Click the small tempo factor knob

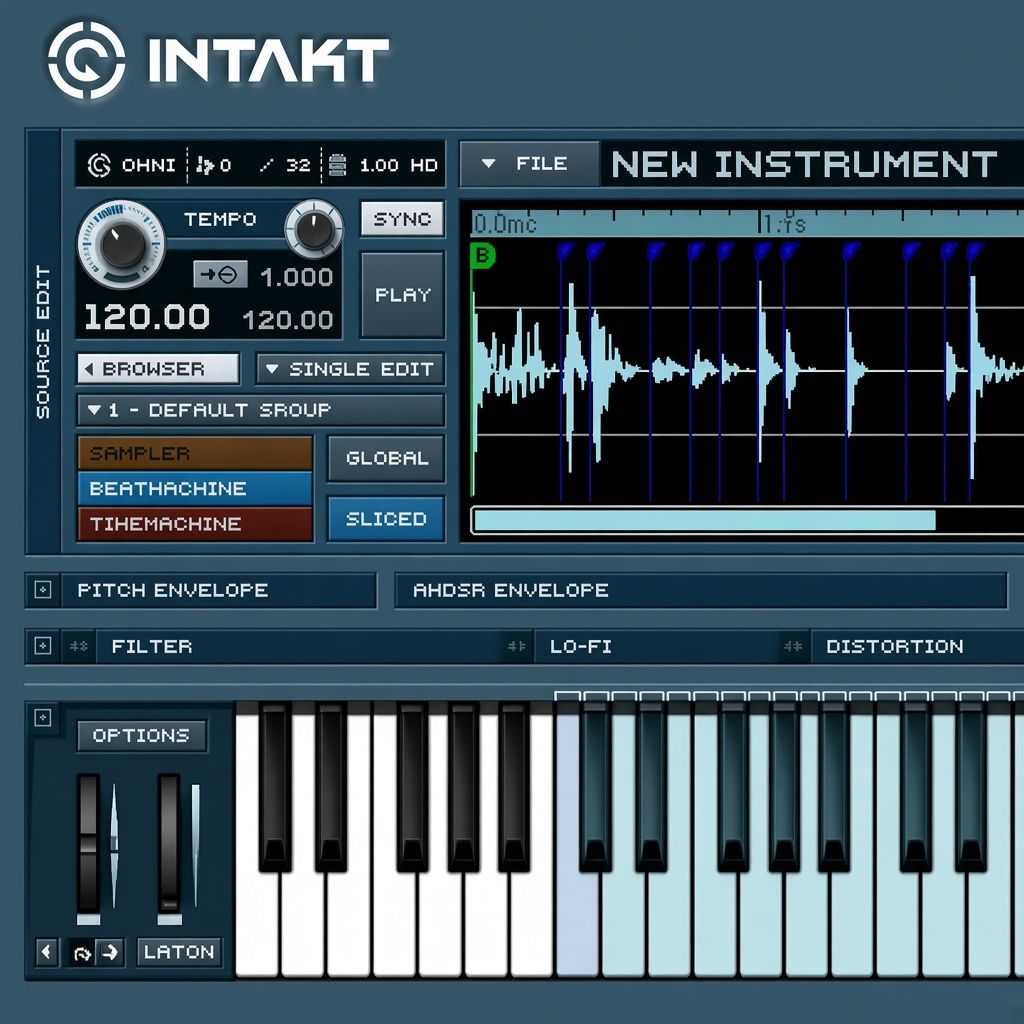click(x=314, y=229)
